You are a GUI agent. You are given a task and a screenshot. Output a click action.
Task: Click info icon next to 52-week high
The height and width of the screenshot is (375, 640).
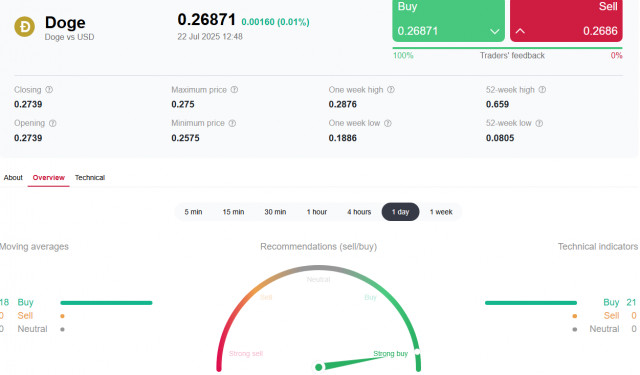coord(542,90)
